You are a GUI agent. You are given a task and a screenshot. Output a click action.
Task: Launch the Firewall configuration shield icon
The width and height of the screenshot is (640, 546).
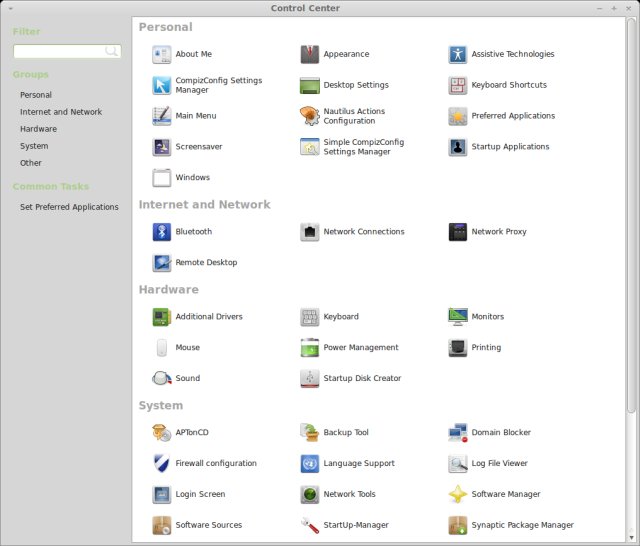(x=162, y=464)
